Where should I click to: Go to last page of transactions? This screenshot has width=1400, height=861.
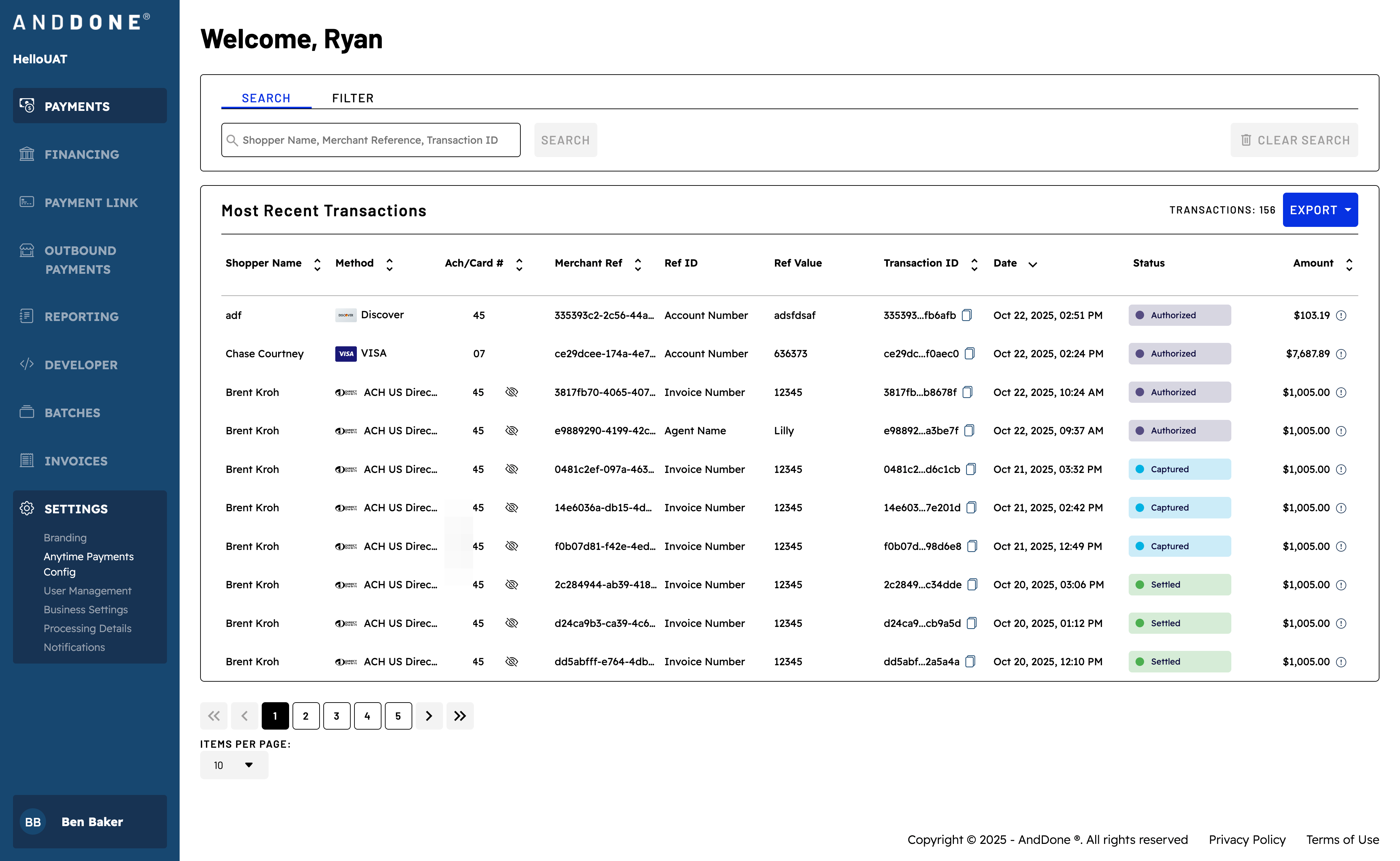[x=460, y=716]
